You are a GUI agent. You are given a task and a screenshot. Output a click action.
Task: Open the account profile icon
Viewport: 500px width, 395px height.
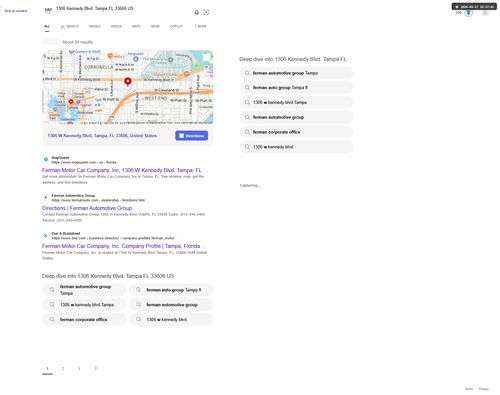(485, 13)
